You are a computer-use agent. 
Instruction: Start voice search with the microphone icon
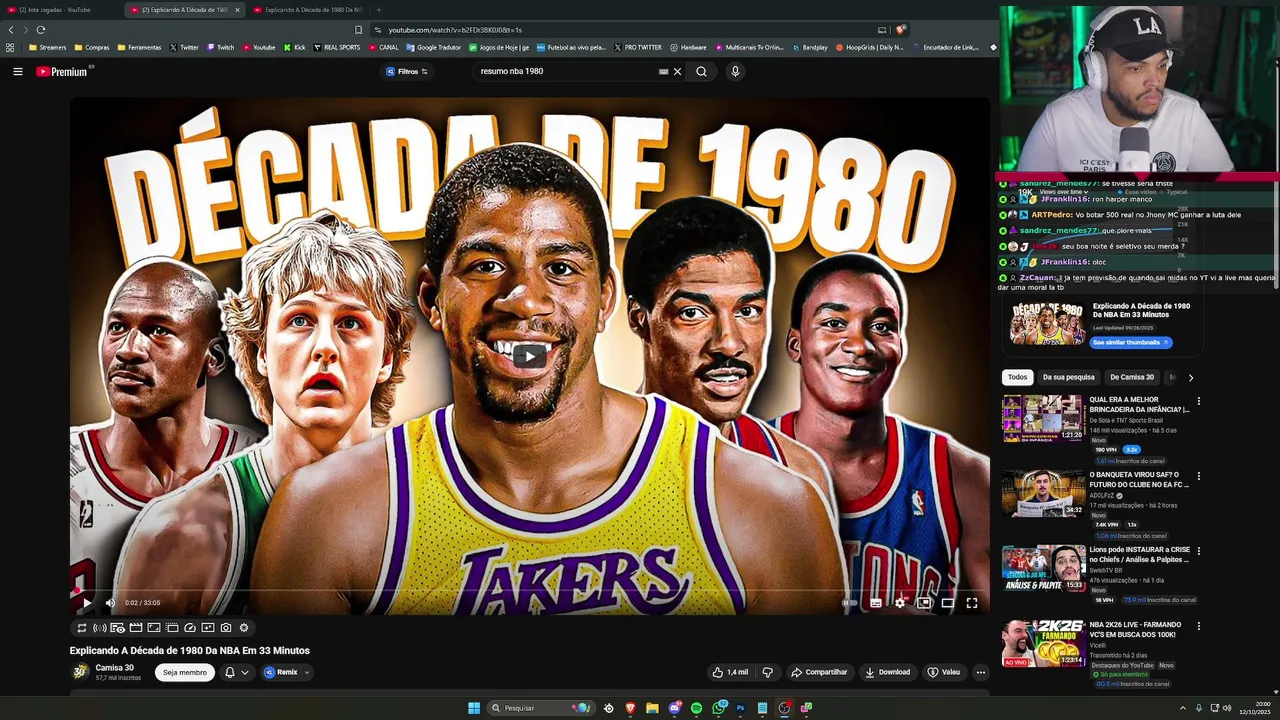coord(735,71)
